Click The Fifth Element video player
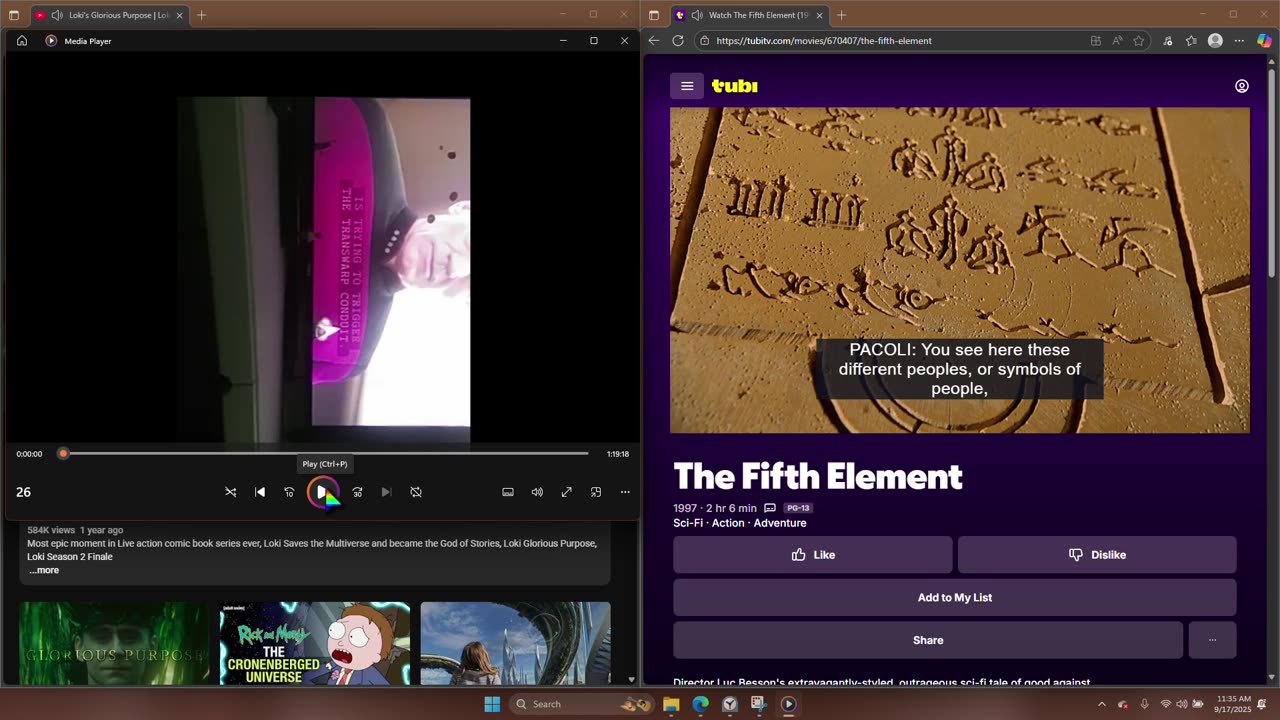This screenshot has height=720, width=1280. click(x=960, y=270)
